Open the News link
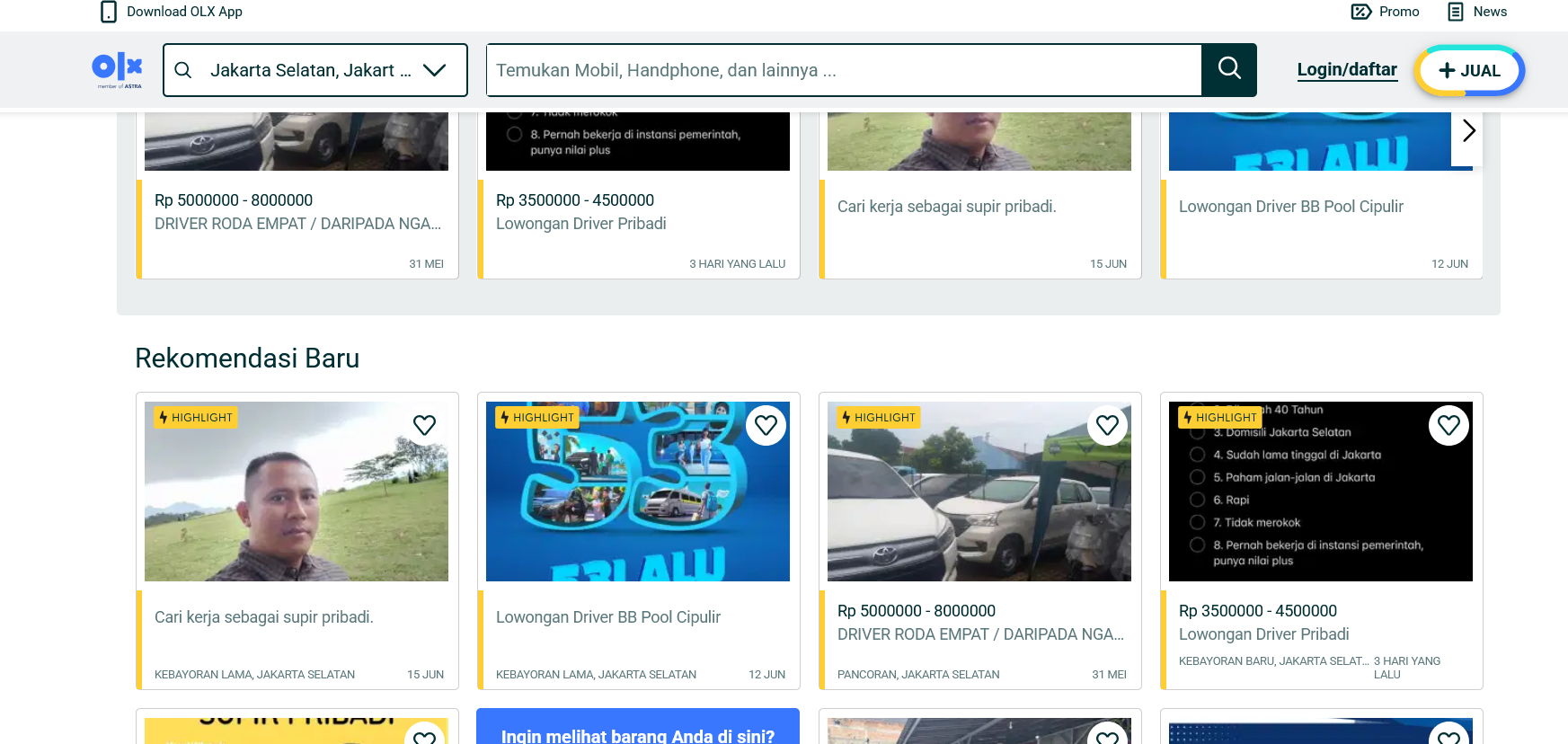The image size is (1568, 744). coord(1490,12)
